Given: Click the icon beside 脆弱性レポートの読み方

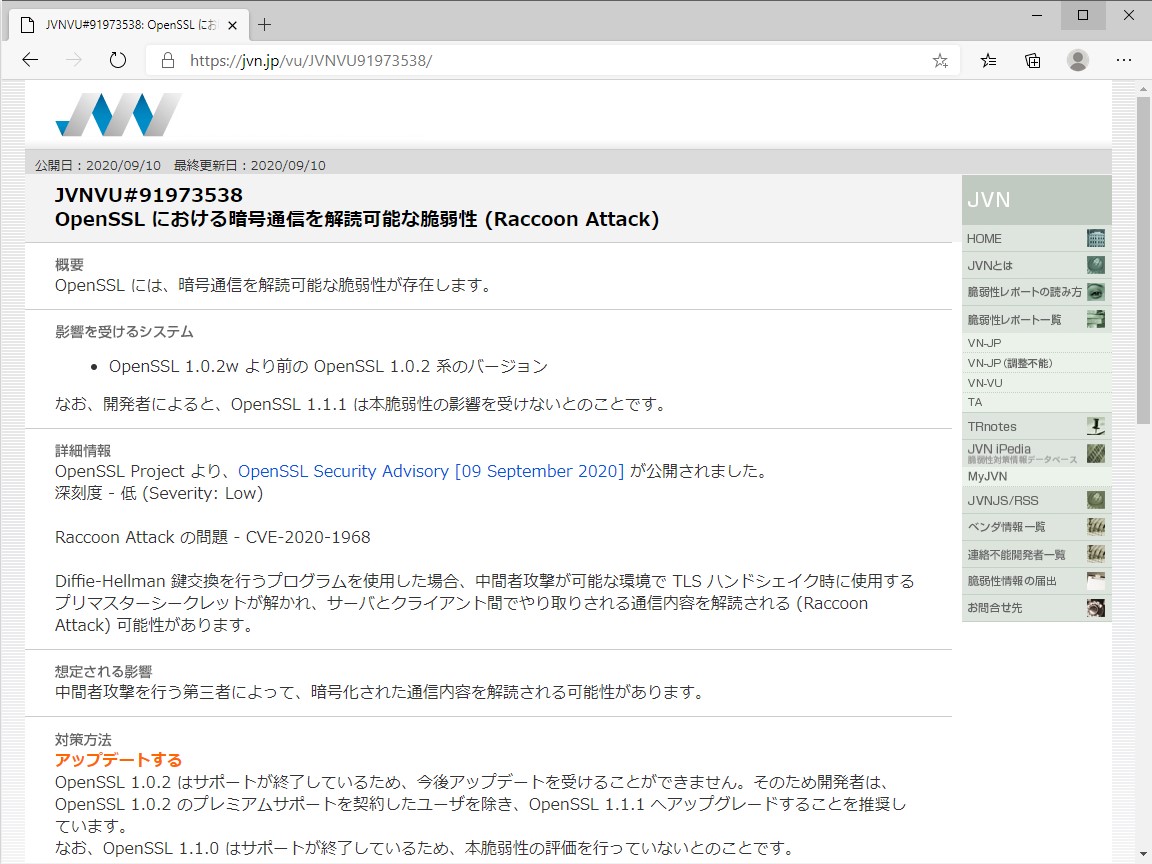Looking at the screenshot, I should pyautogui.click(x=1095, y=292).
